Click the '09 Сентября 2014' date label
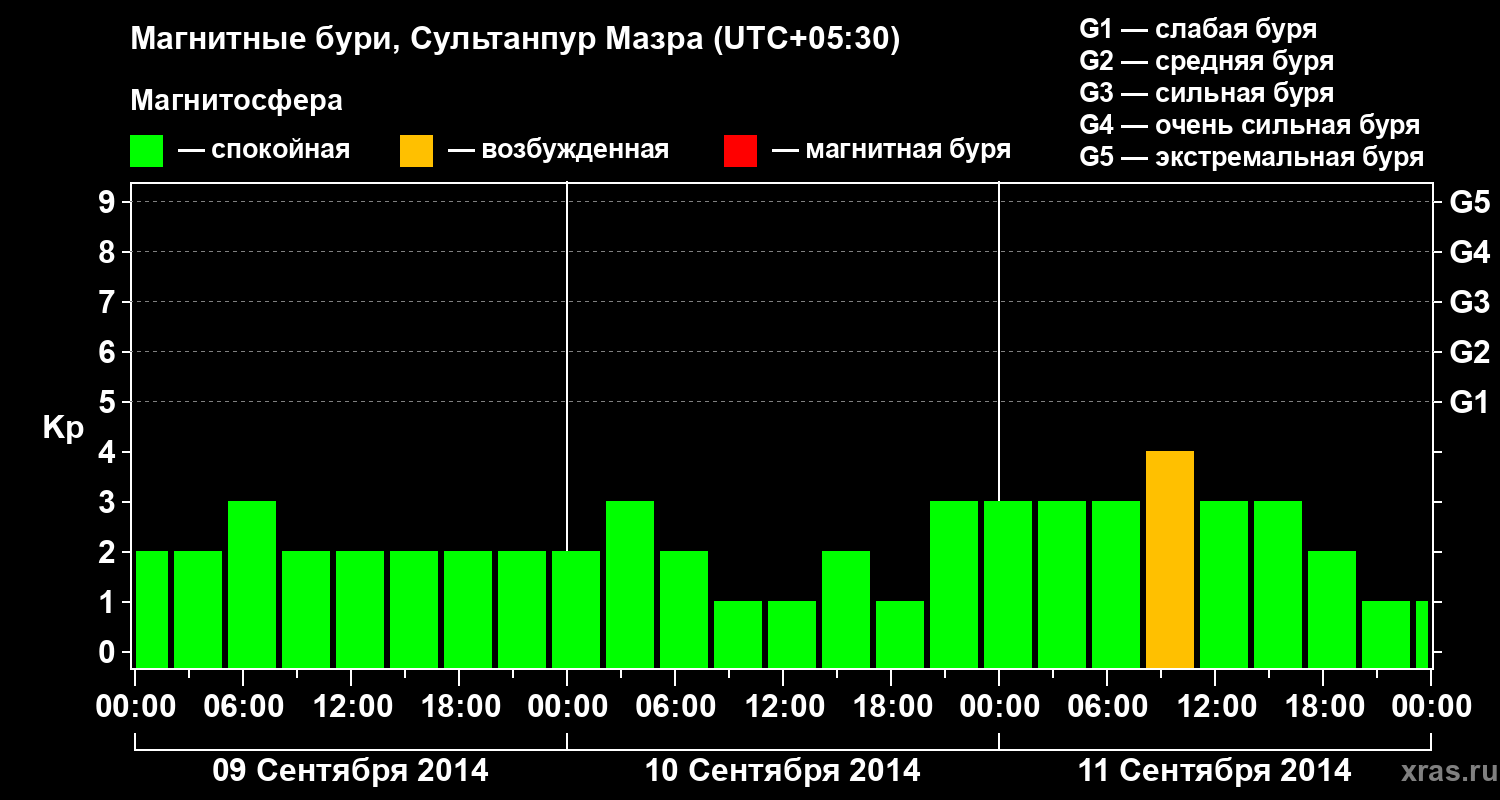 350,771
